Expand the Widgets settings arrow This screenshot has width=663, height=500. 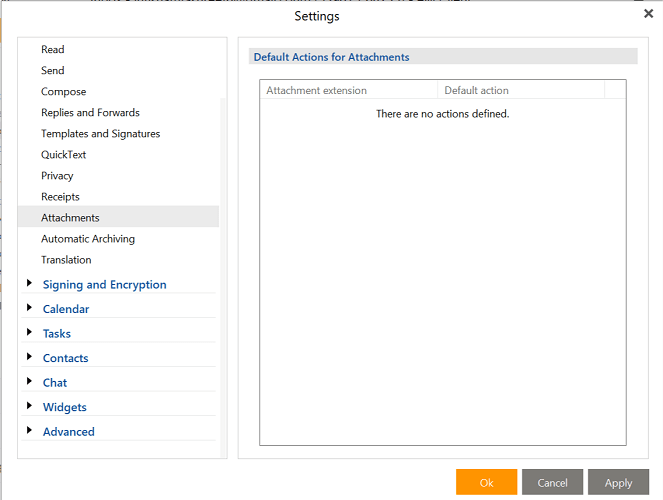30,406
